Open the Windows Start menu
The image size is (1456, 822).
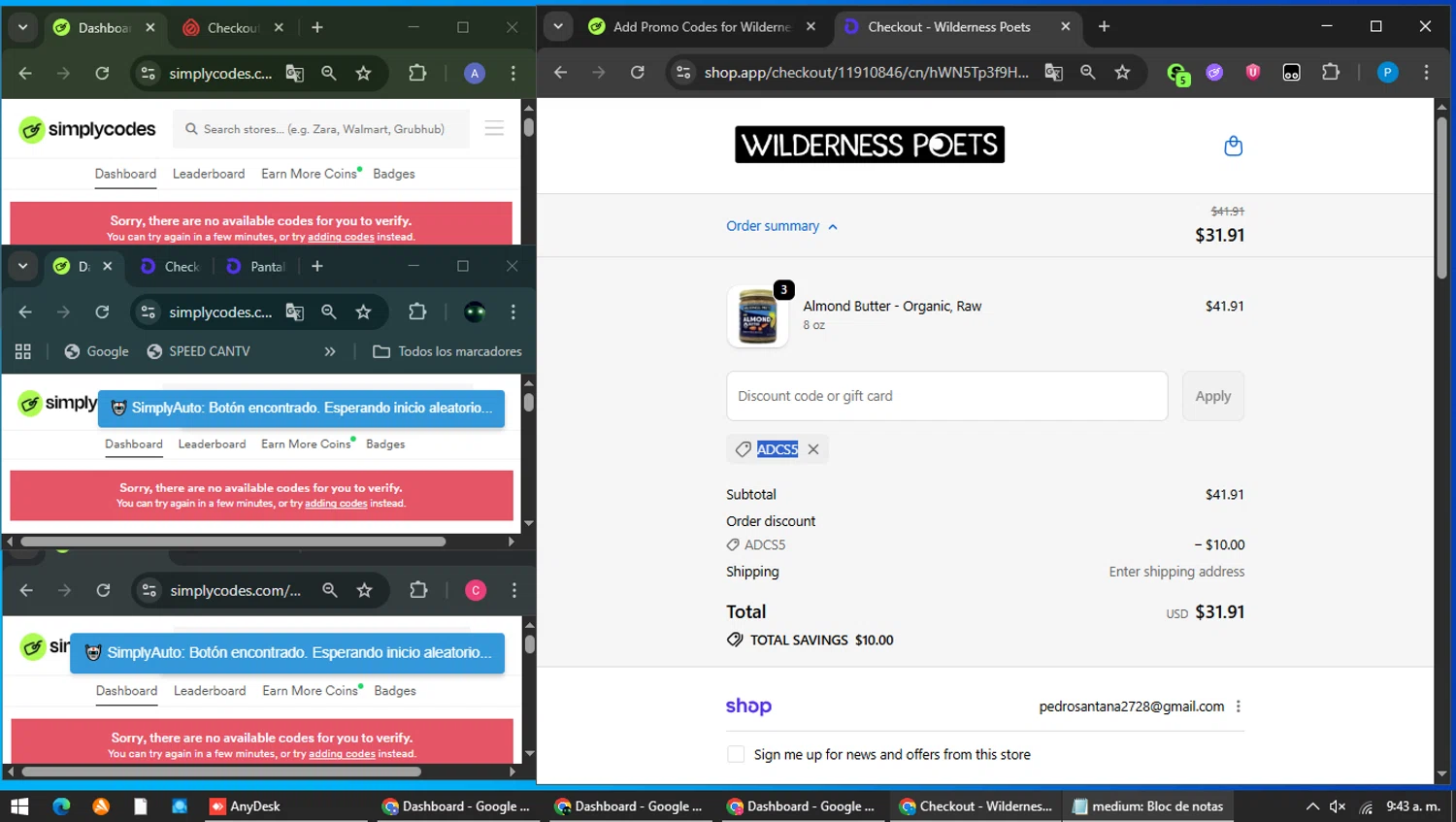coord(19,806)
